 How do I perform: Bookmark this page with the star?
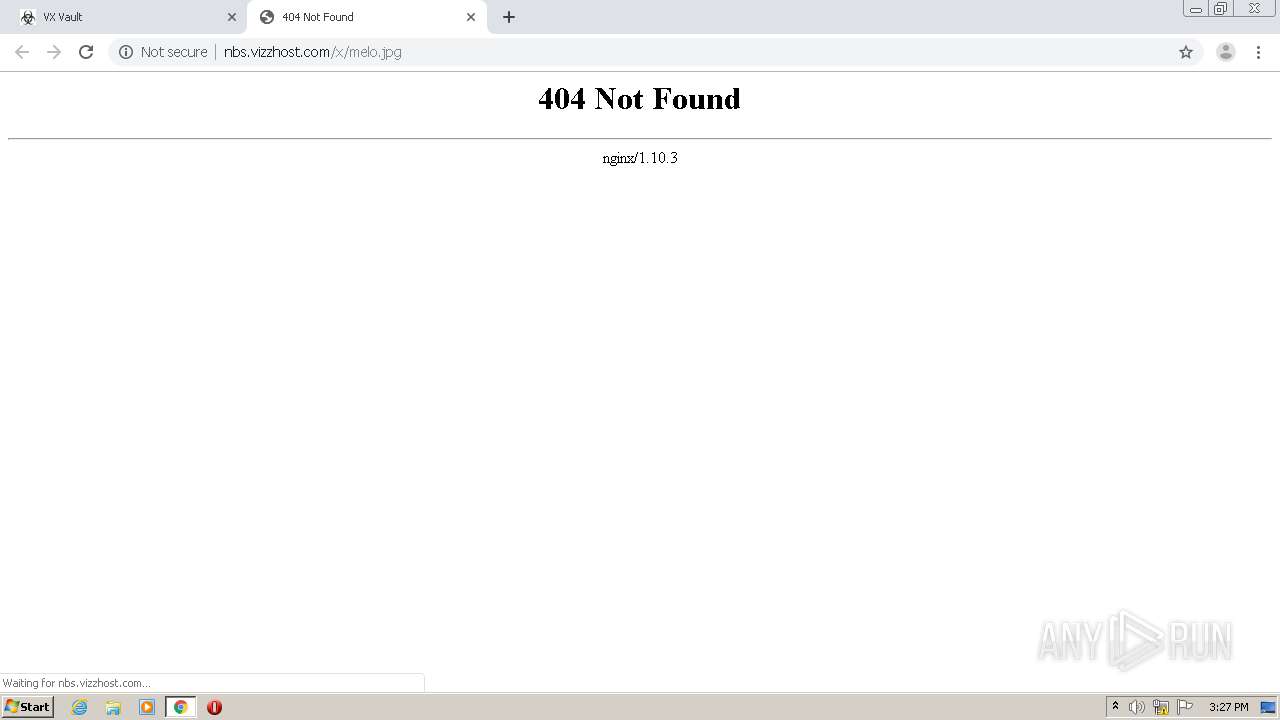pos(1186,52)
